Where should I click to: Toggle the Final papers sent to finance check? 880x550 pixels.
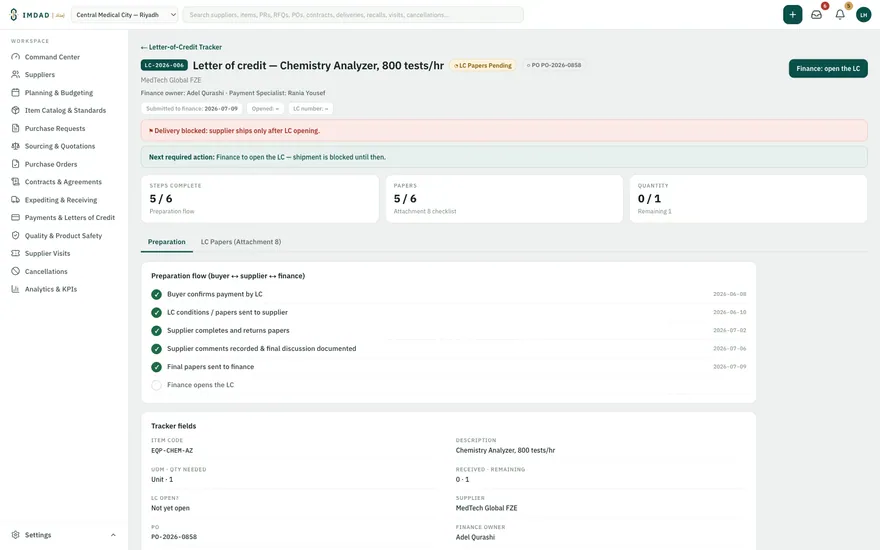click(156, 367)
